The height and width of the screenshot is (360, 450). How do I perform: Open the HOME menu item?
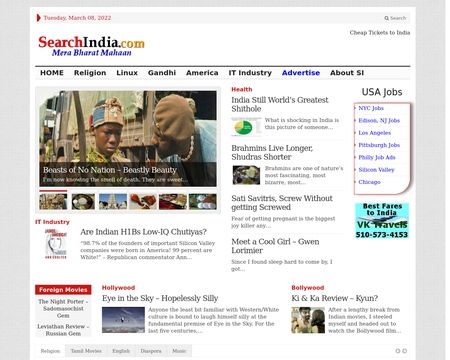tap(52, 73)
